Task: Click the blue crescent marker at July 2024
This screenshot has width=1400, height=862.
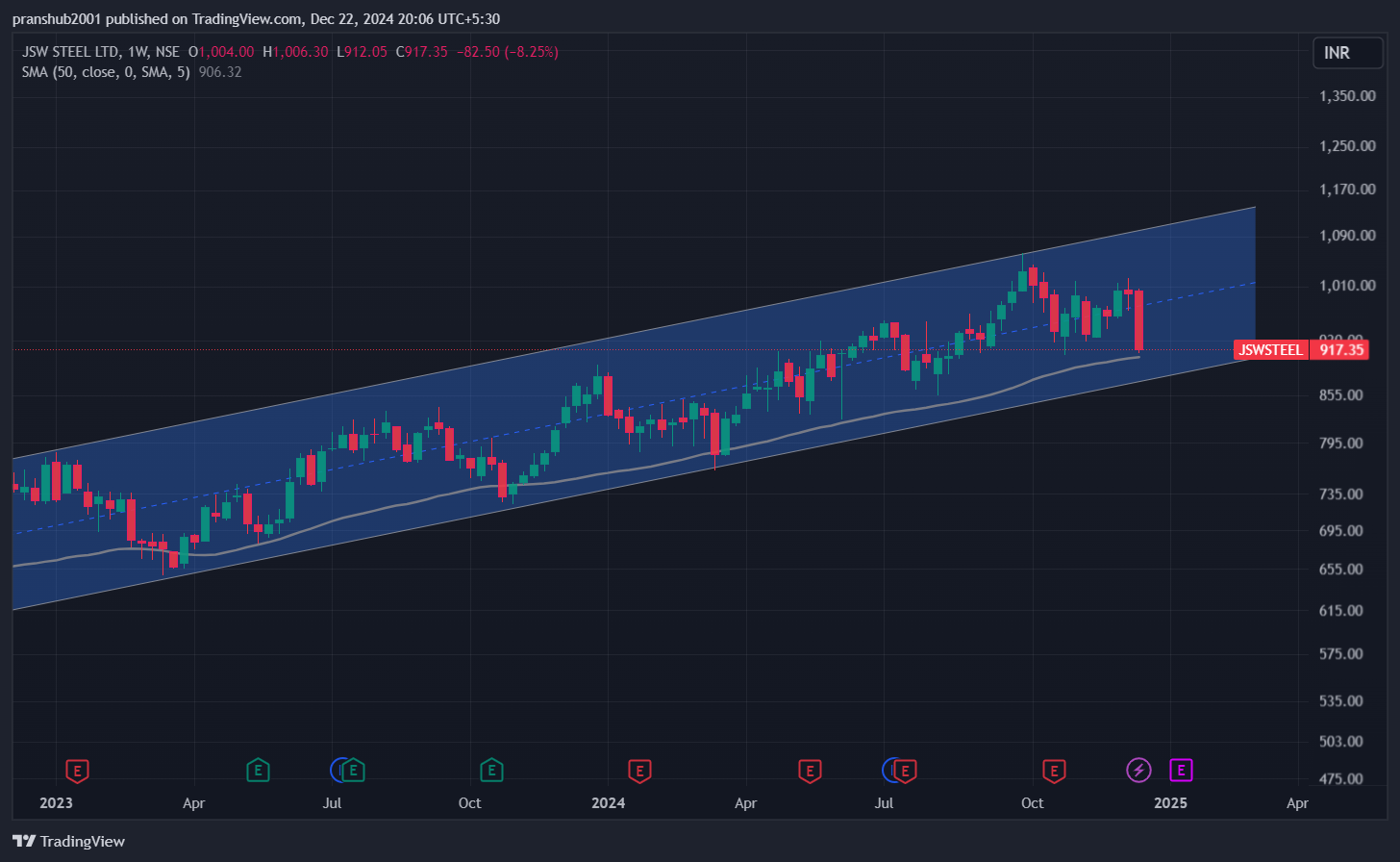Action: [x=888, y=770]
